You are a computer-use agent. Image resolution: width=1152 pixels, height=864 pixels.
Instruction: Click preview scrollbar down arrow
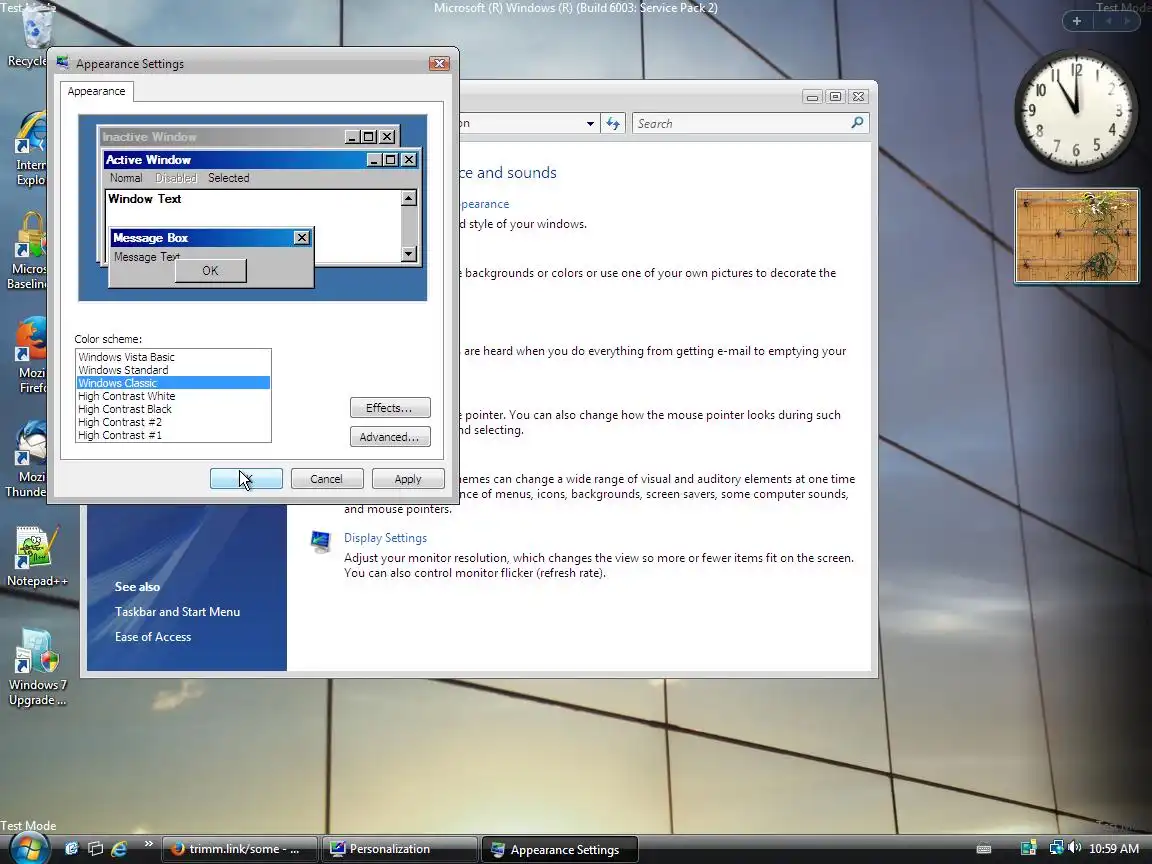pyautogui.click(x=409, y=254)
